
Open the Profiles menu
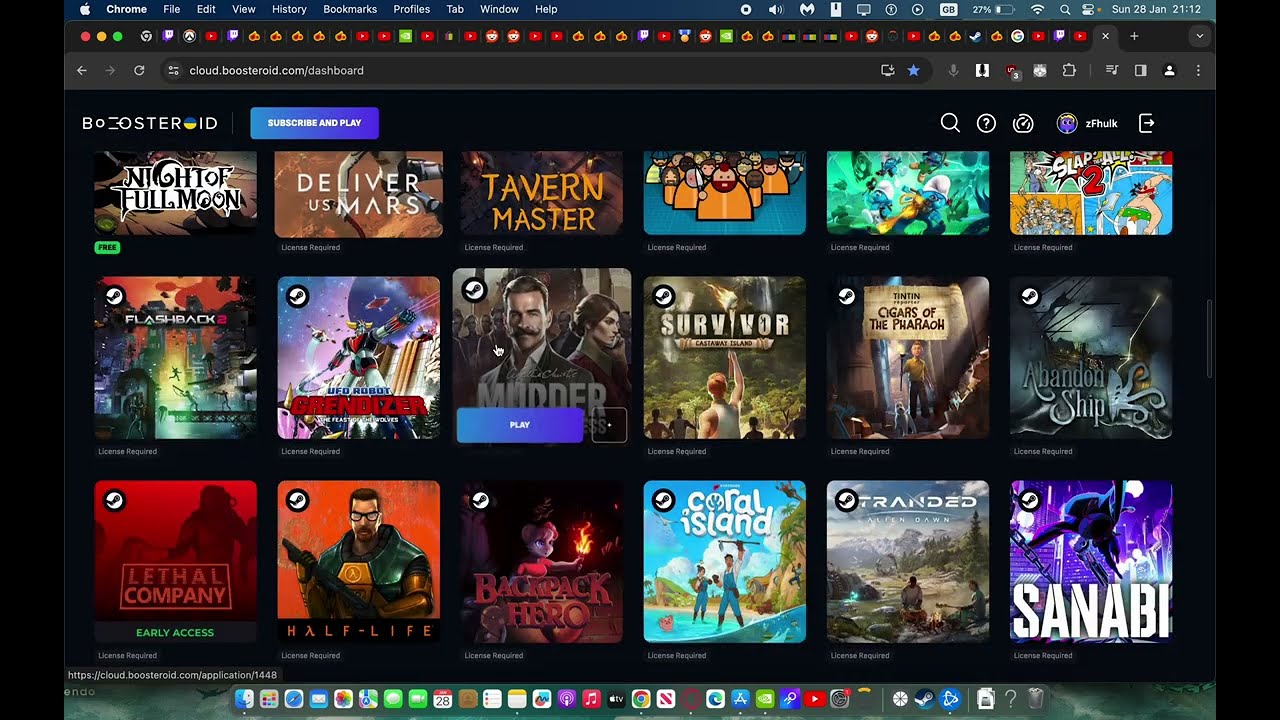[x=411, y=9]
